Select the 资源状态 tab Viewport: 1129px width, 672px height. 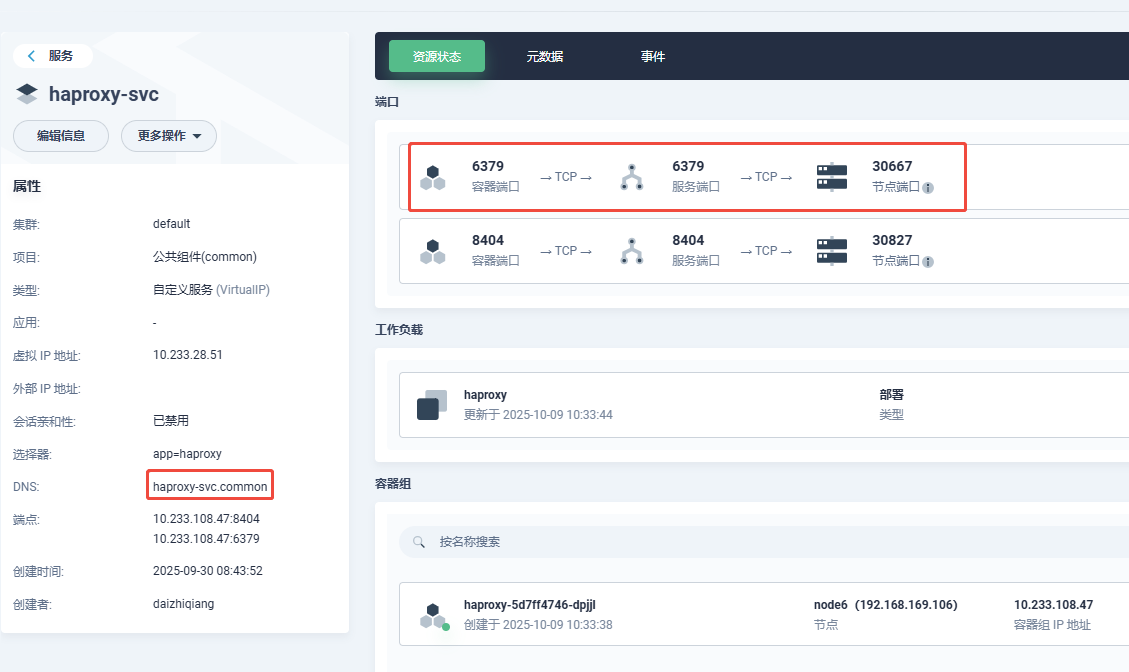[x=436, y=57]
